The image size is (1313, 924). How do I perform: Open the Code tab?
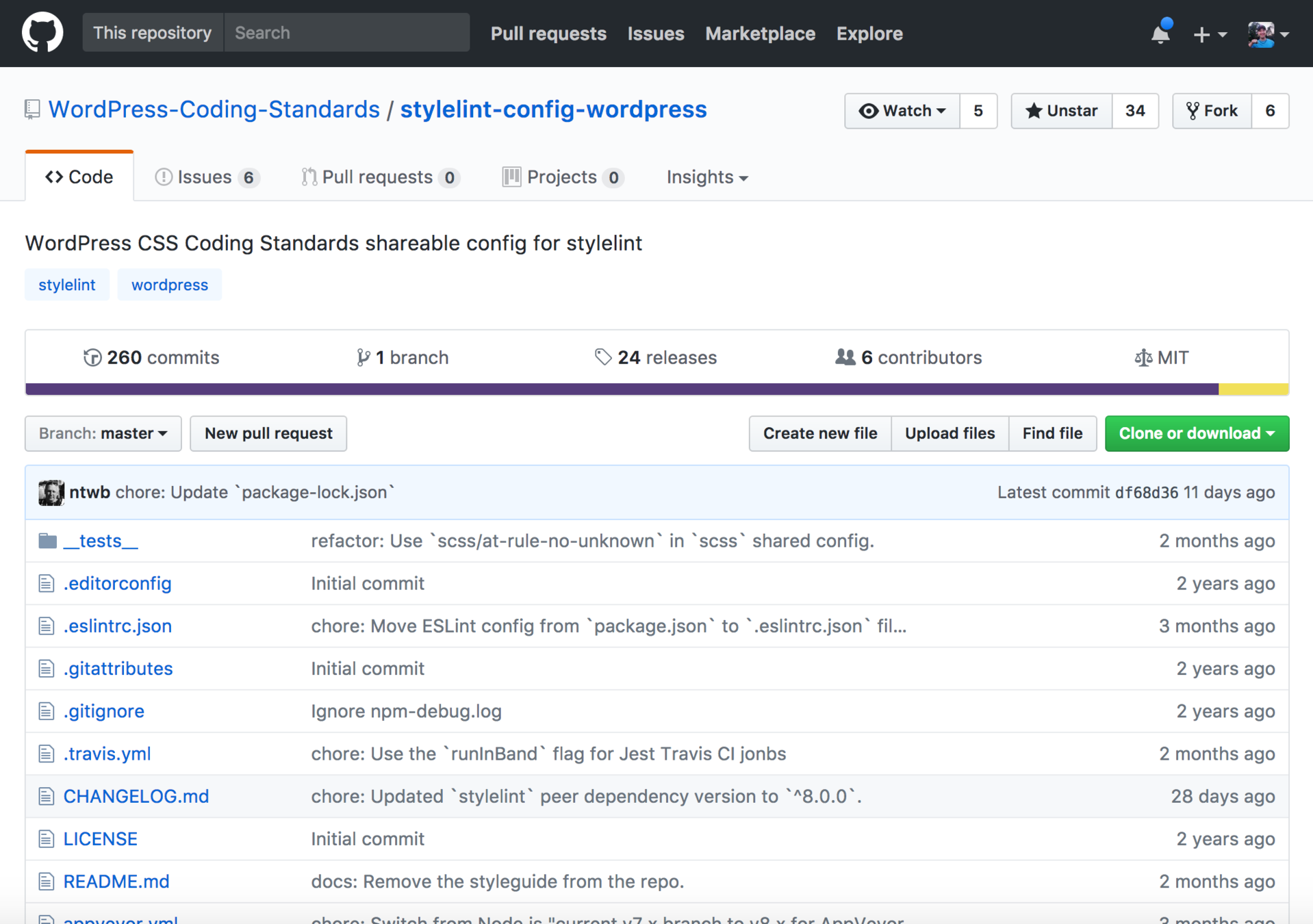pyautogui.click(x=79, y=177)
